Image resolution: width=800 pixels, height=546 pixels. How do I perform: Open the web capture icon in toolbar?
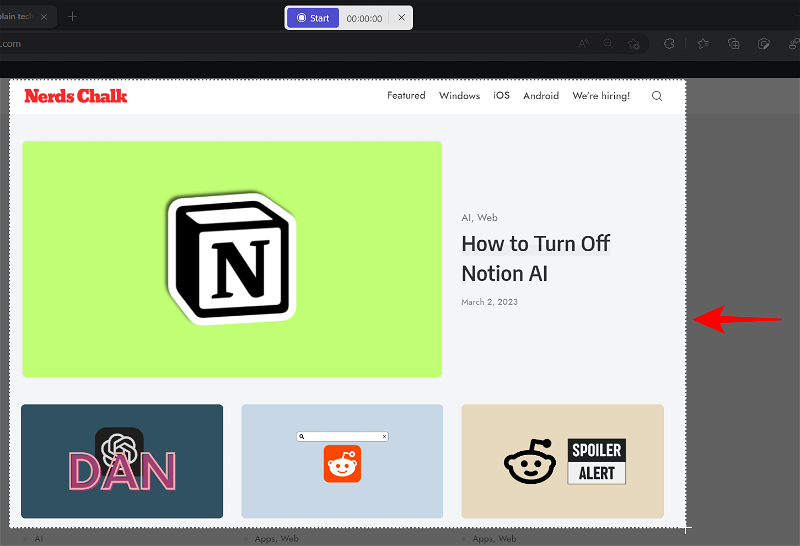(x=763, y=44)
